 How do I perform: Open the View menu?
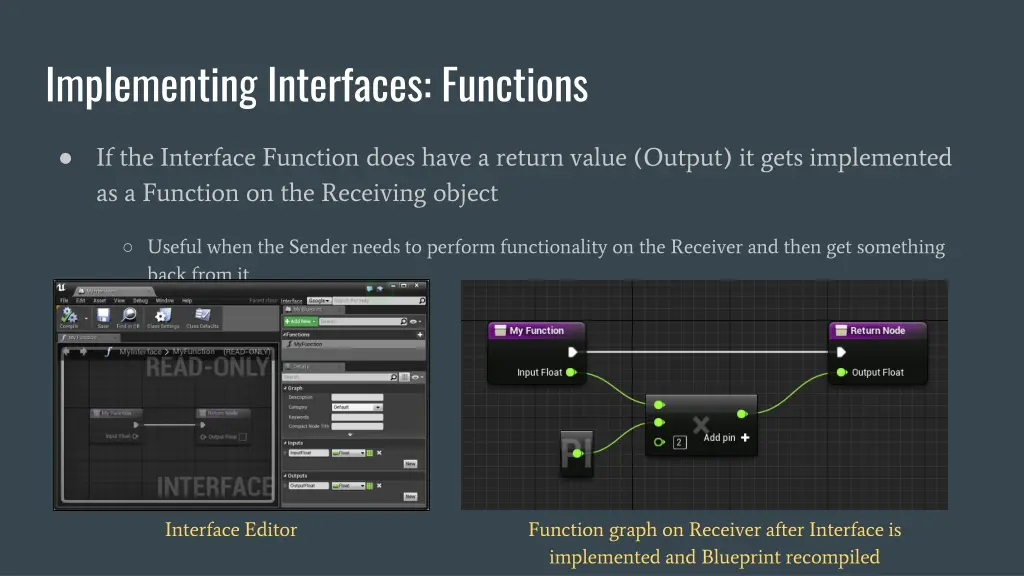pyautogui.click(x=119, y=300)
